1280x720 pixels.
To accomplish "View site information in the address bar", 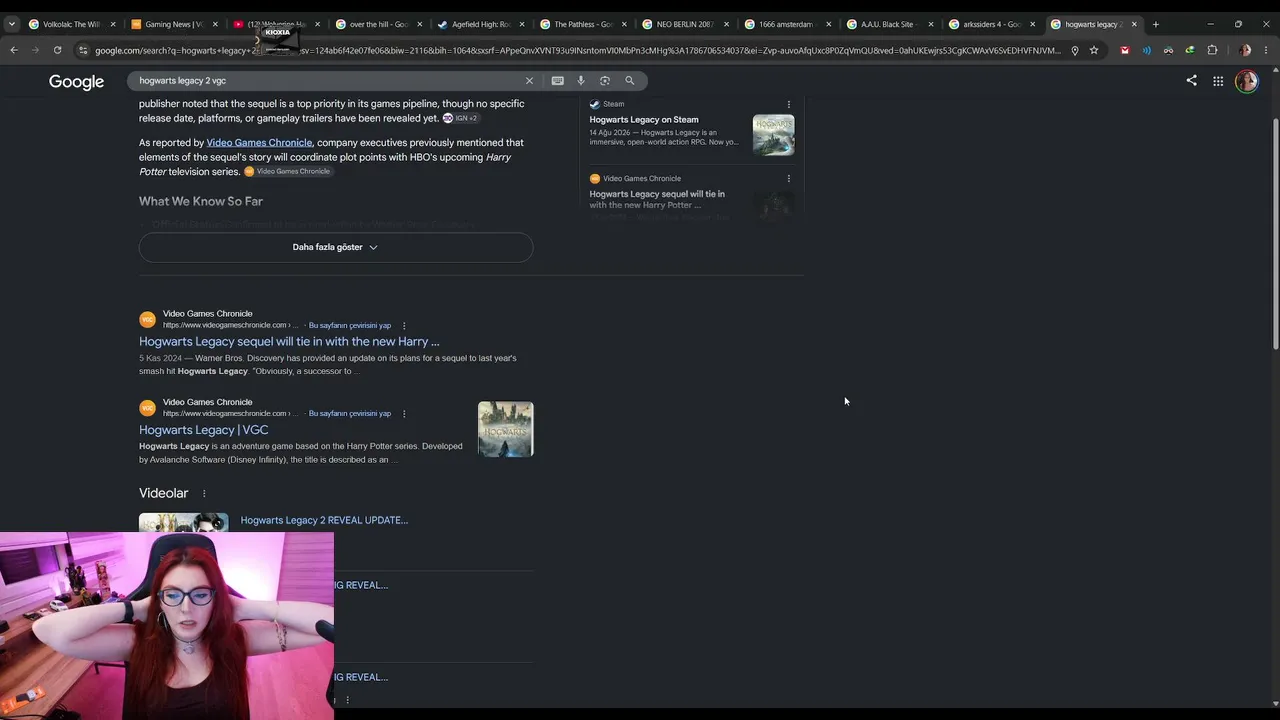I will coord(83,50).
